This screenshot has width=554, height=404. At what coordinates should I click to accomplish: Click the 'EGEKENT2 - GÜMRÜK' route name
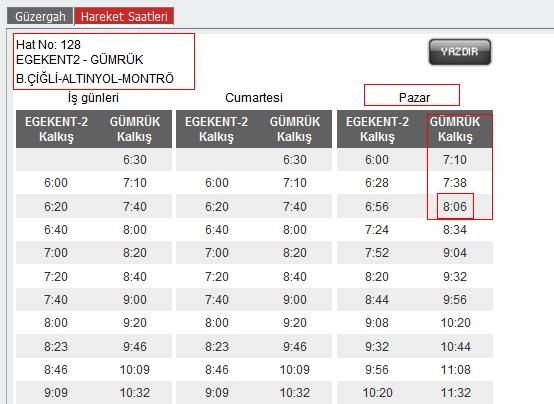click(80, 60)
